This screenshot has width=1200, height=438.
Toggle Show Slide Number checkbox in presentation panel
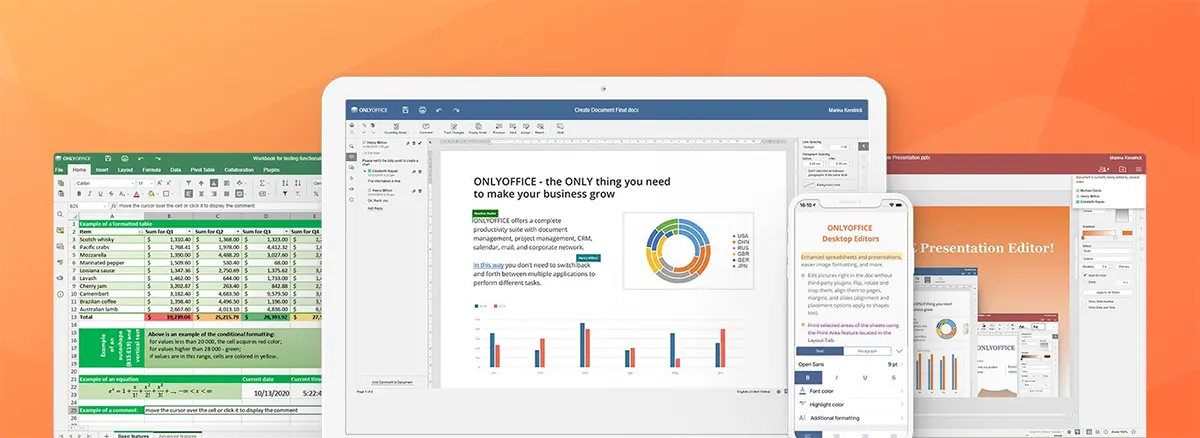click(1086, 301)
